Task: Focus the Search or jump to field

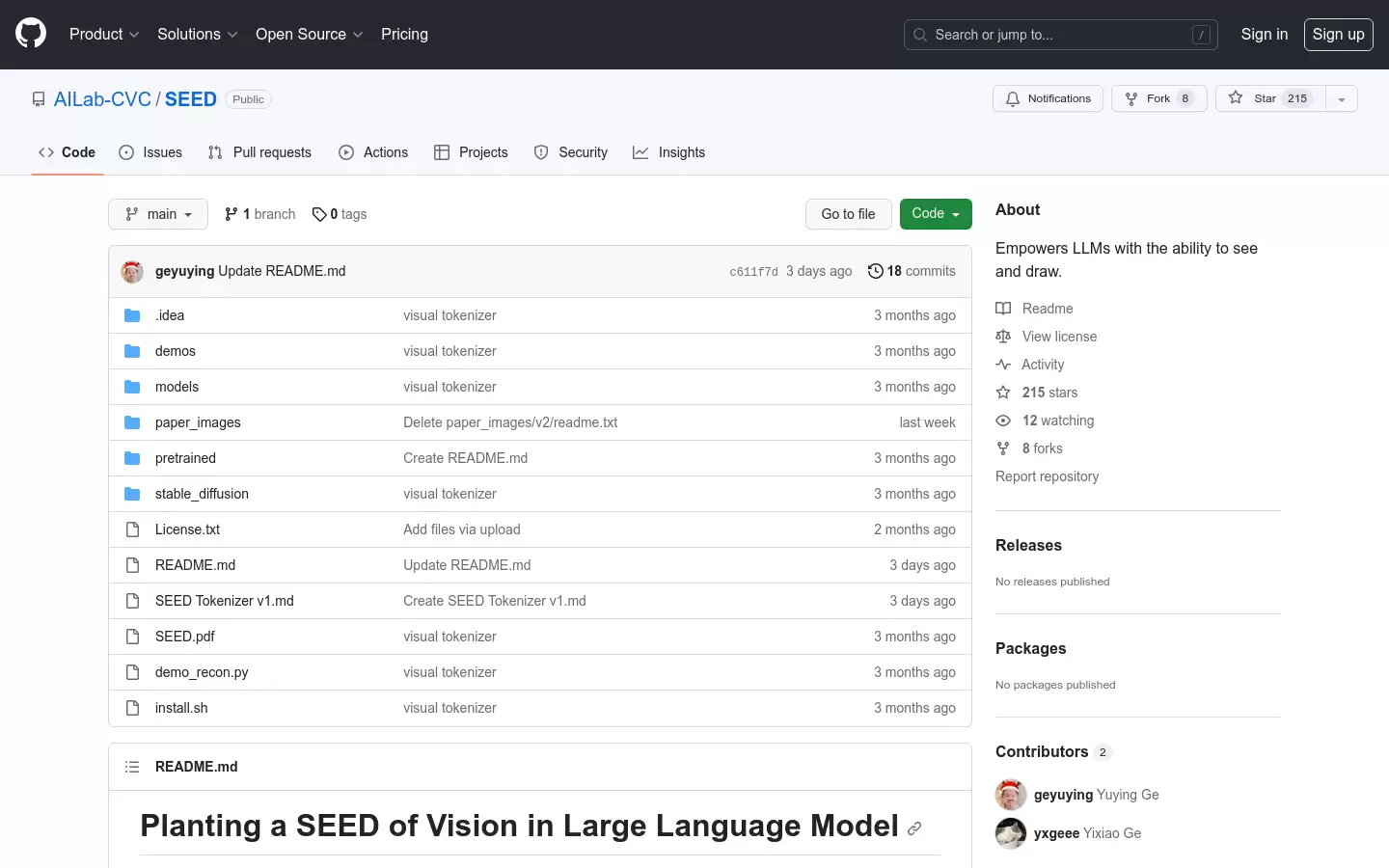Action: point(1061,35)
